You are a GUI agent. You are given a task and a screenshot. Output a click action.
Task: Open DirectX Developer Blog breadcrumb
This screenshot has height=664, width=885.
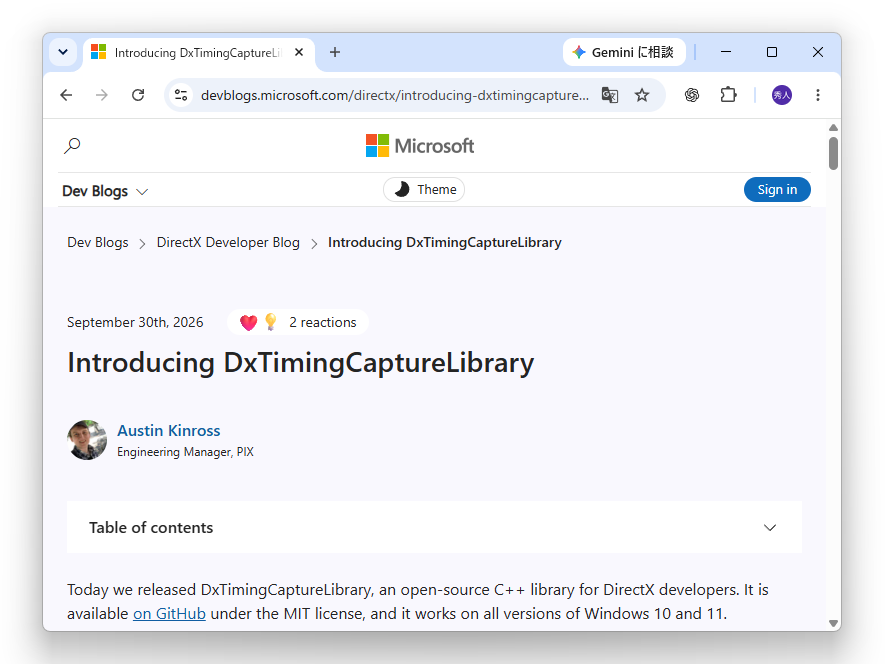(x=228, y=242)
